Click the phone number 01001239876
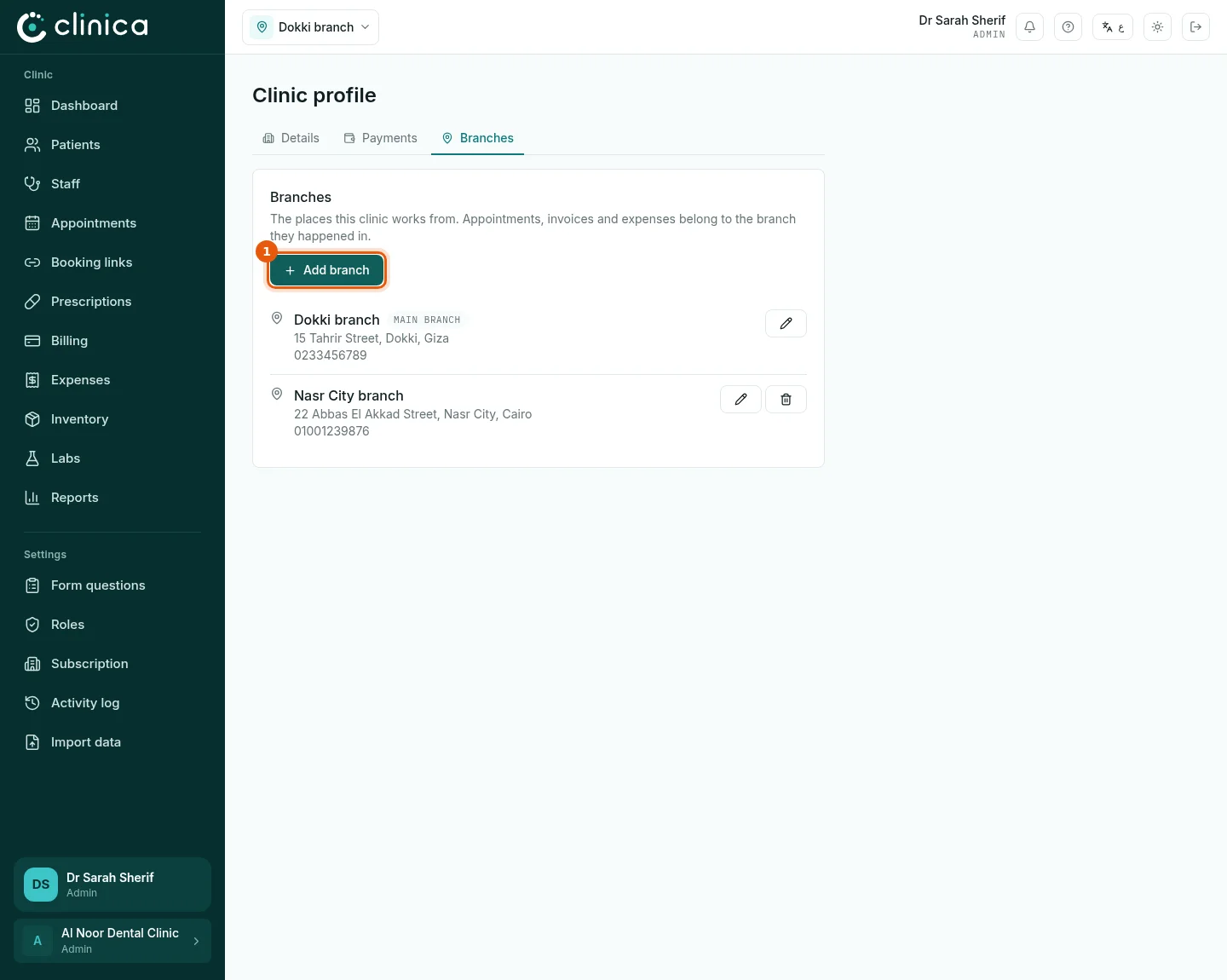 pos(331,431)
